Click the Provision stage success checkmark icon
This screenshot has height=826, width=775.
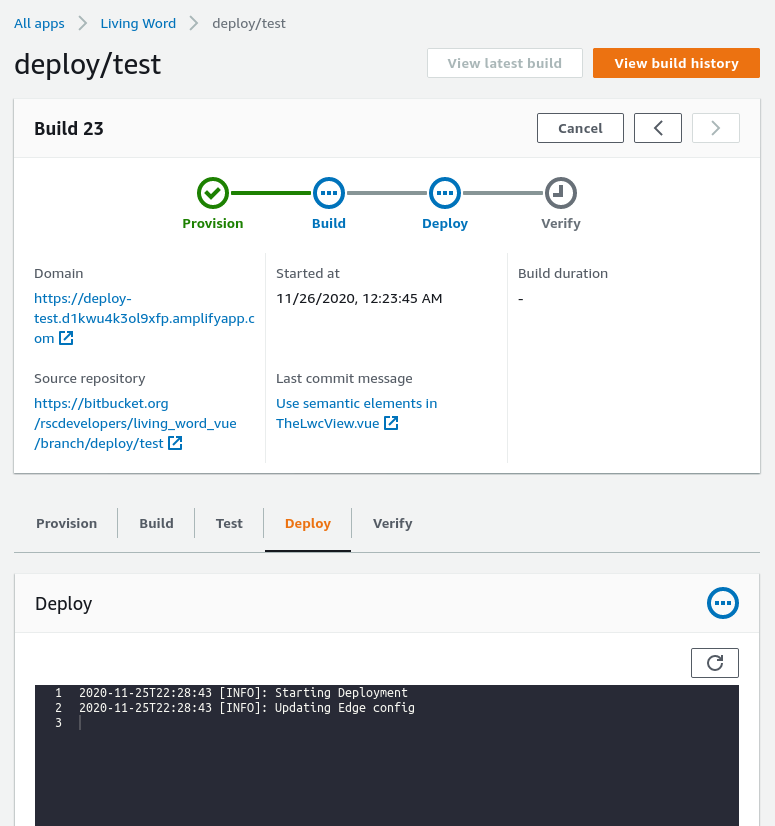click(213, 193)
